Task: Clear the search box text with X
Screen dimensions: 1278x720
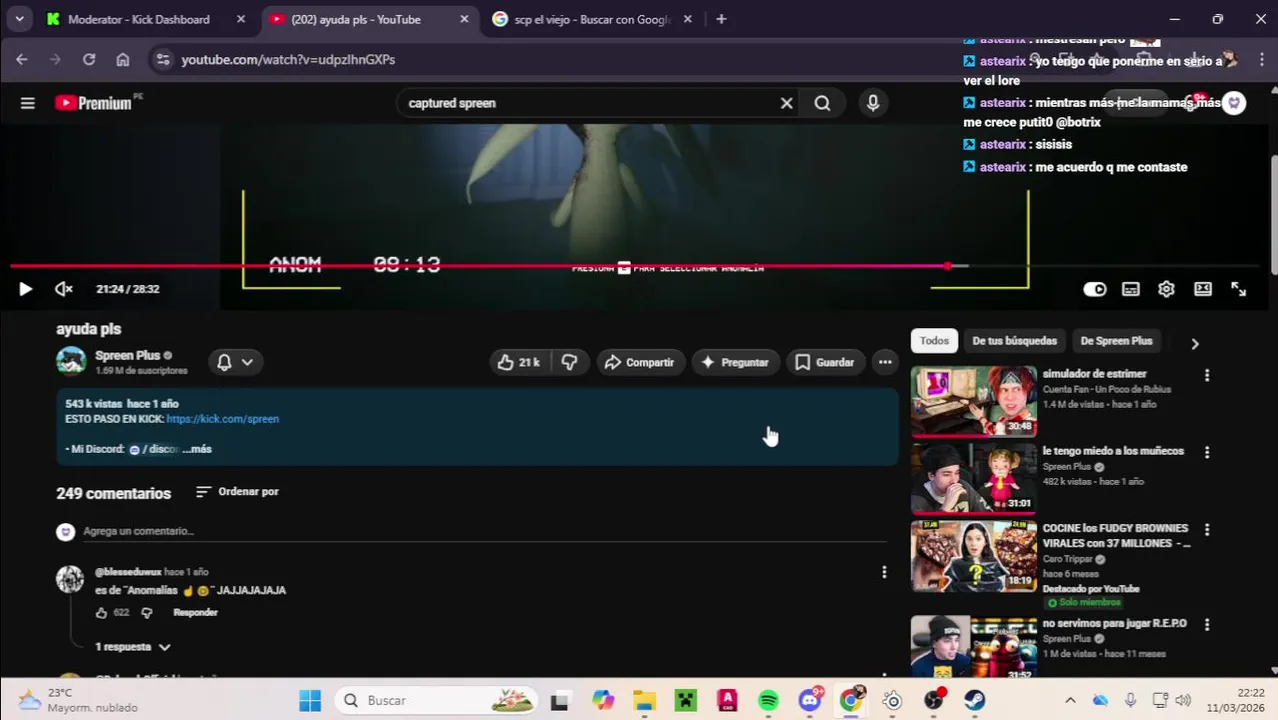Action: coord(786,103)
